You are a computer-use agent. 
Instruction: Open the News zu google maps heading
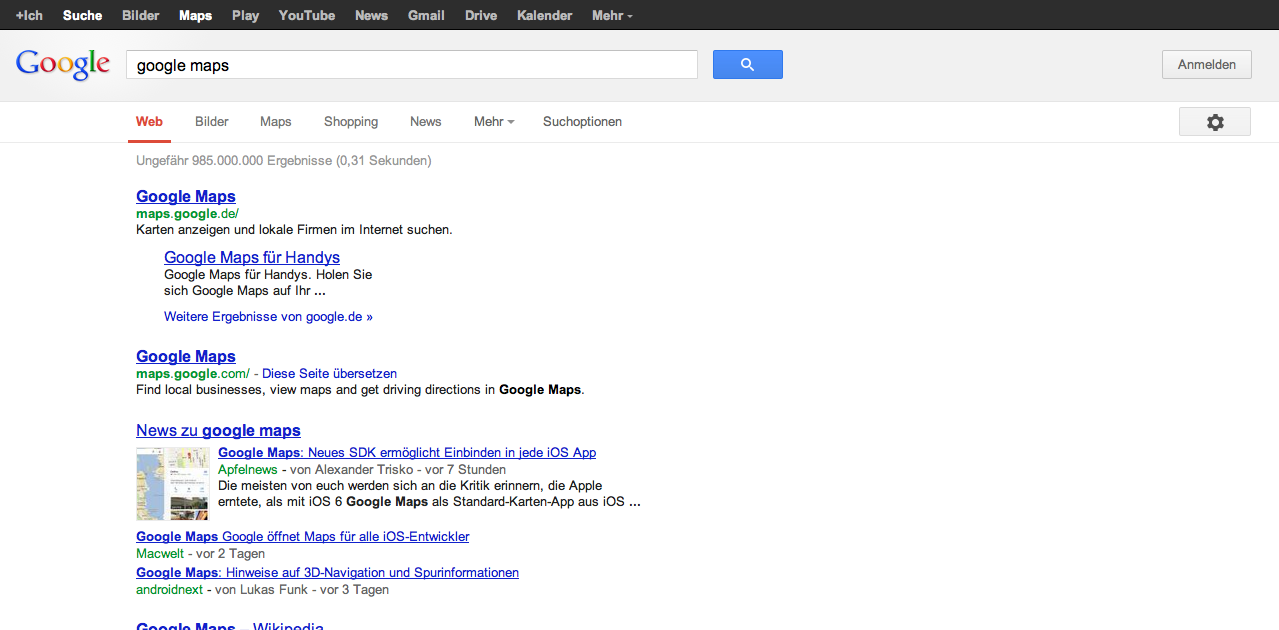click(218, 430)
